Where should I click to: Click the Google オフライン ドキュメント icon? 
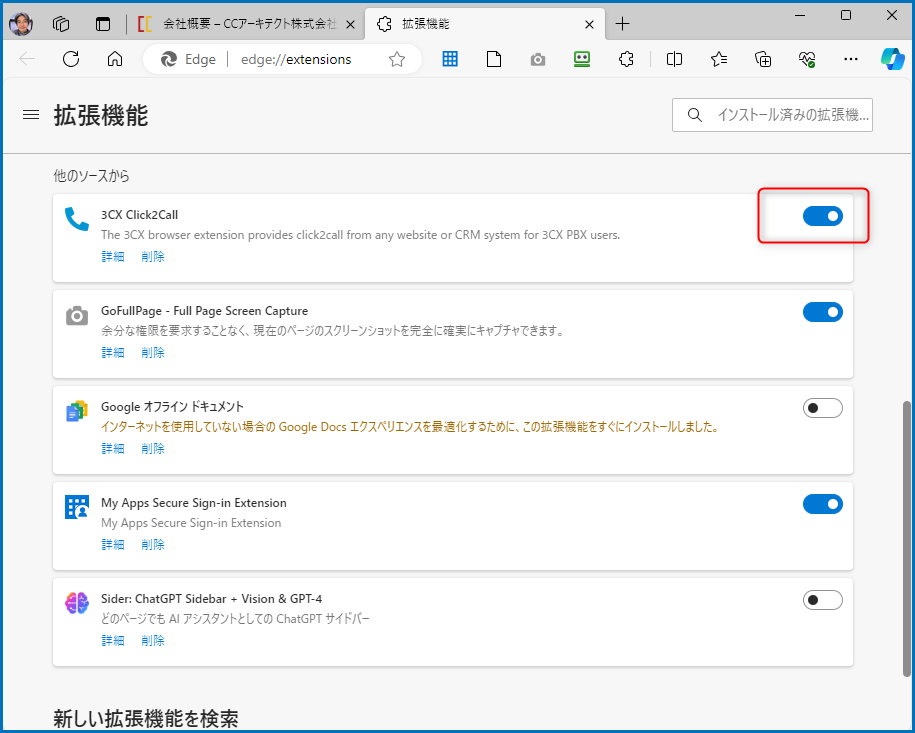76,411
